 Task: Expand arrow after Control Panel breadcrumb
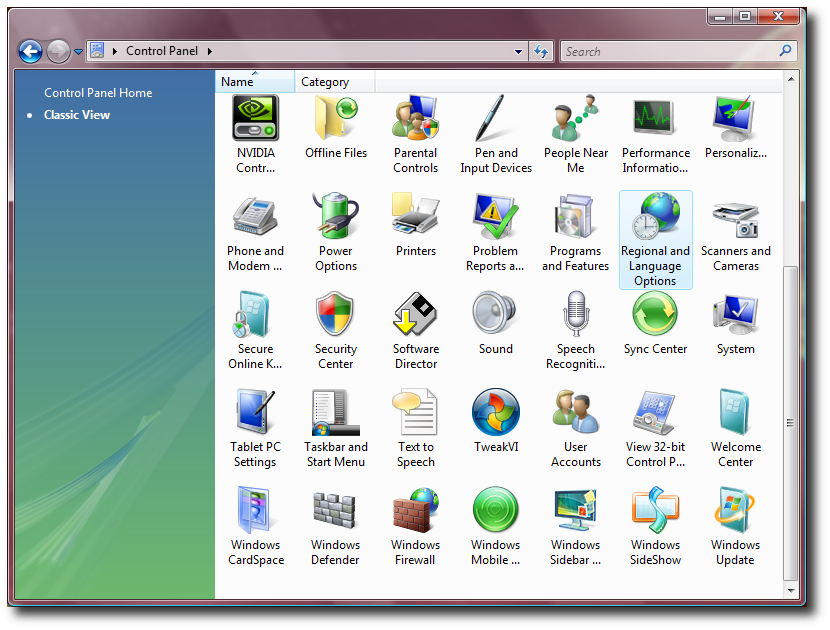click(x=210, y=51)
